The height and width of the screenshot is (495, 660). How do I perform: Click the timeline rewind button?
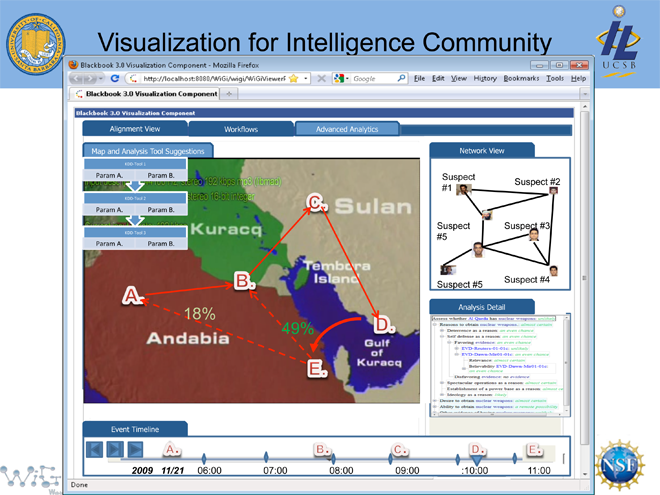[x=93, y=450]
